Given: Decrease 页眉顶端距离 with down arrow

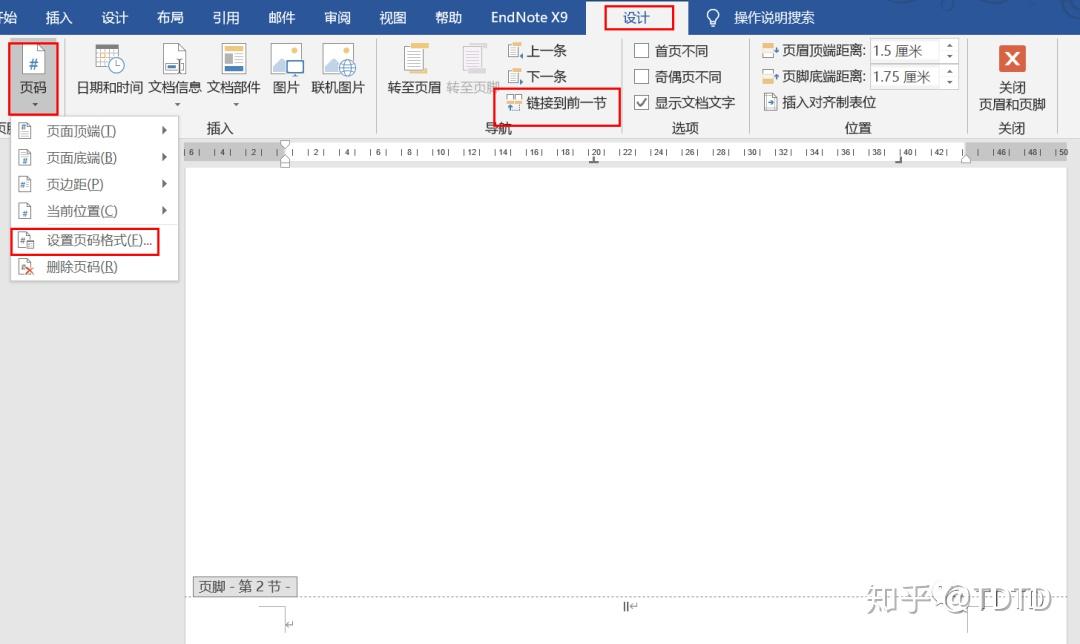Looking at the screenshot, I should pyautogui.click(x=950, y=56).
